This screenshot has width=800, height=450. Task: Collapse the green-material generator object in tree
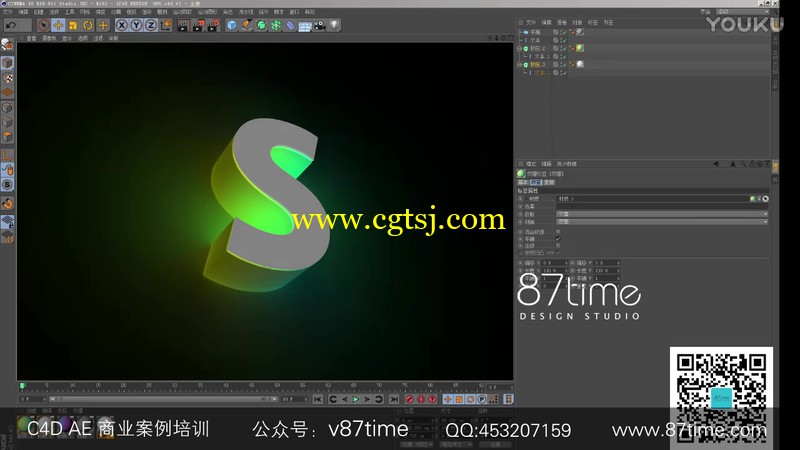point(519,48)
